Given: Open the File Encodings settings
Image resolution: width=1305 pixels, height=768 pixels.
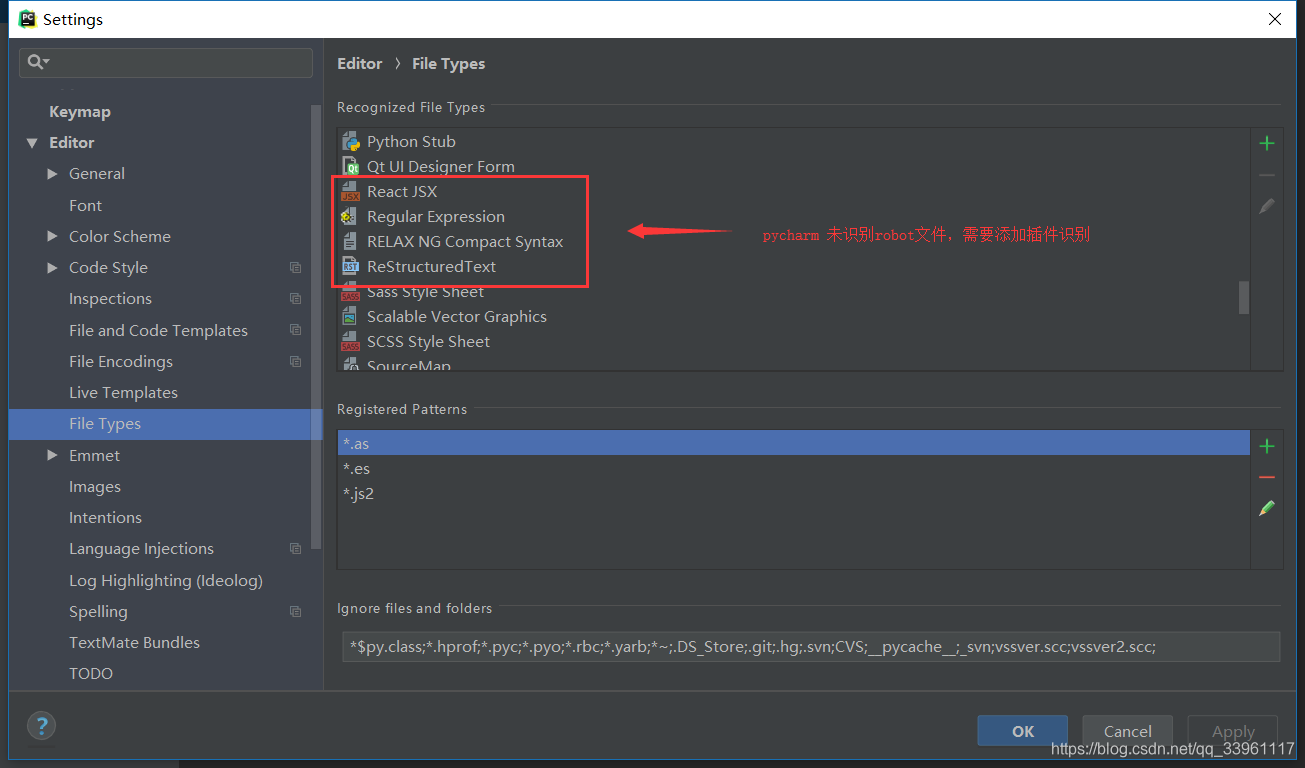Looking at the screenshot, I should click(121, 361).
